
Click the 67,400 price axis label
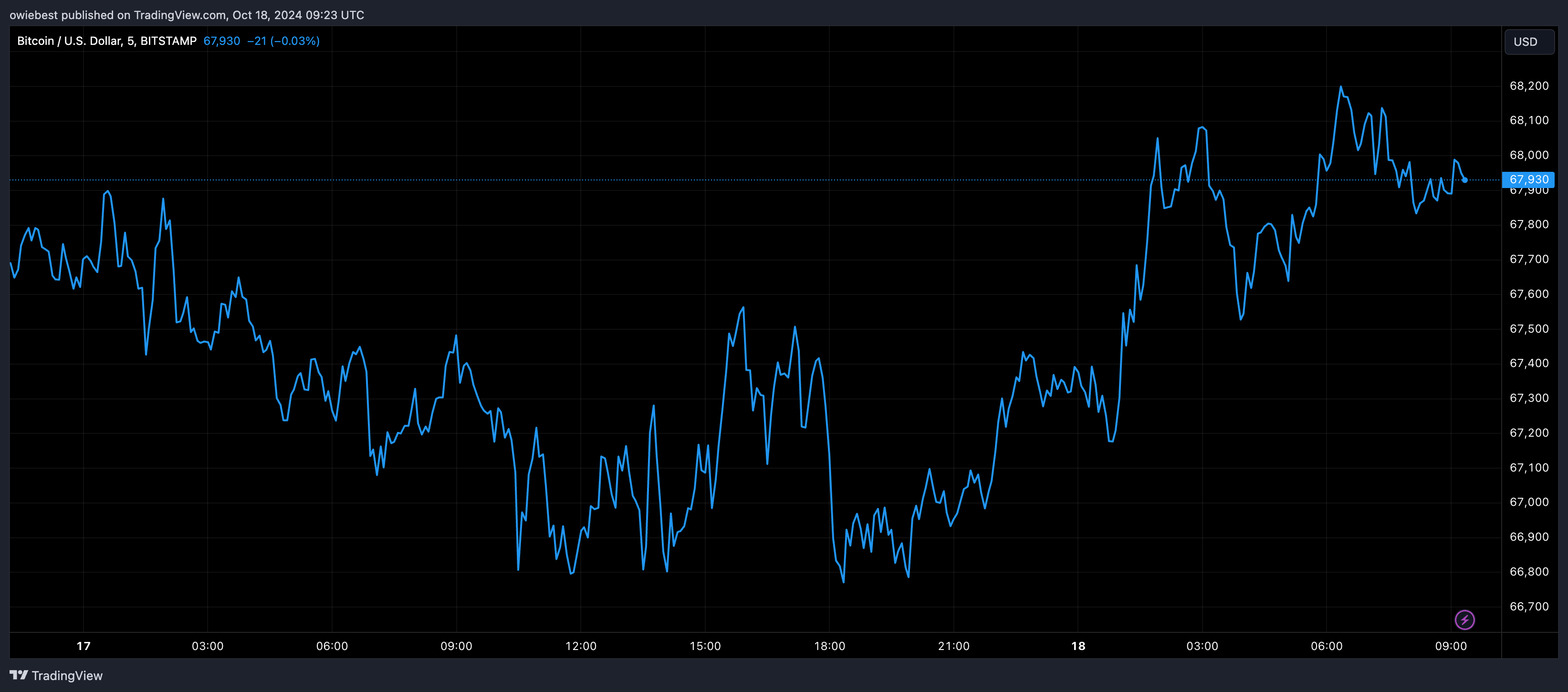point(1529,363)
